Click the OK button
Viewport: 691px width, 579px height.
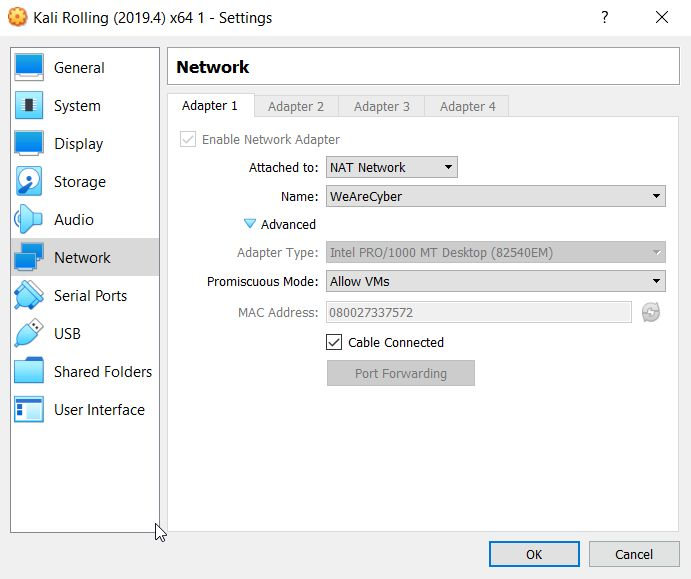point(534,554)
